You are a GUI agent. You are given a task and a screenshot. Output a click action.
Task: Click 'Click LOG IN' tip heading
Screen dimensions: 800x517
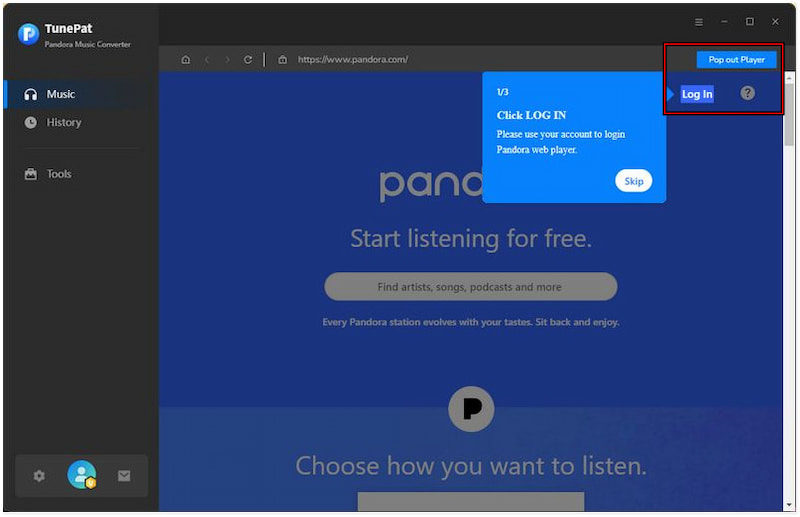coord(531,115)
